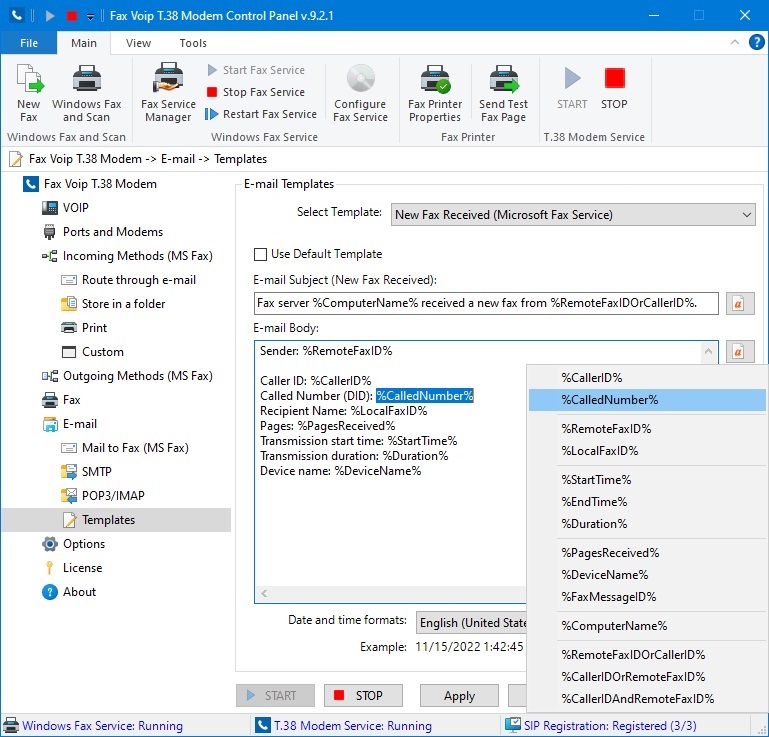Image resolution: width=769 pixels, height=737 pixels.
Task: Choose %Duration% from the popup menu
Action: point(647,524)
